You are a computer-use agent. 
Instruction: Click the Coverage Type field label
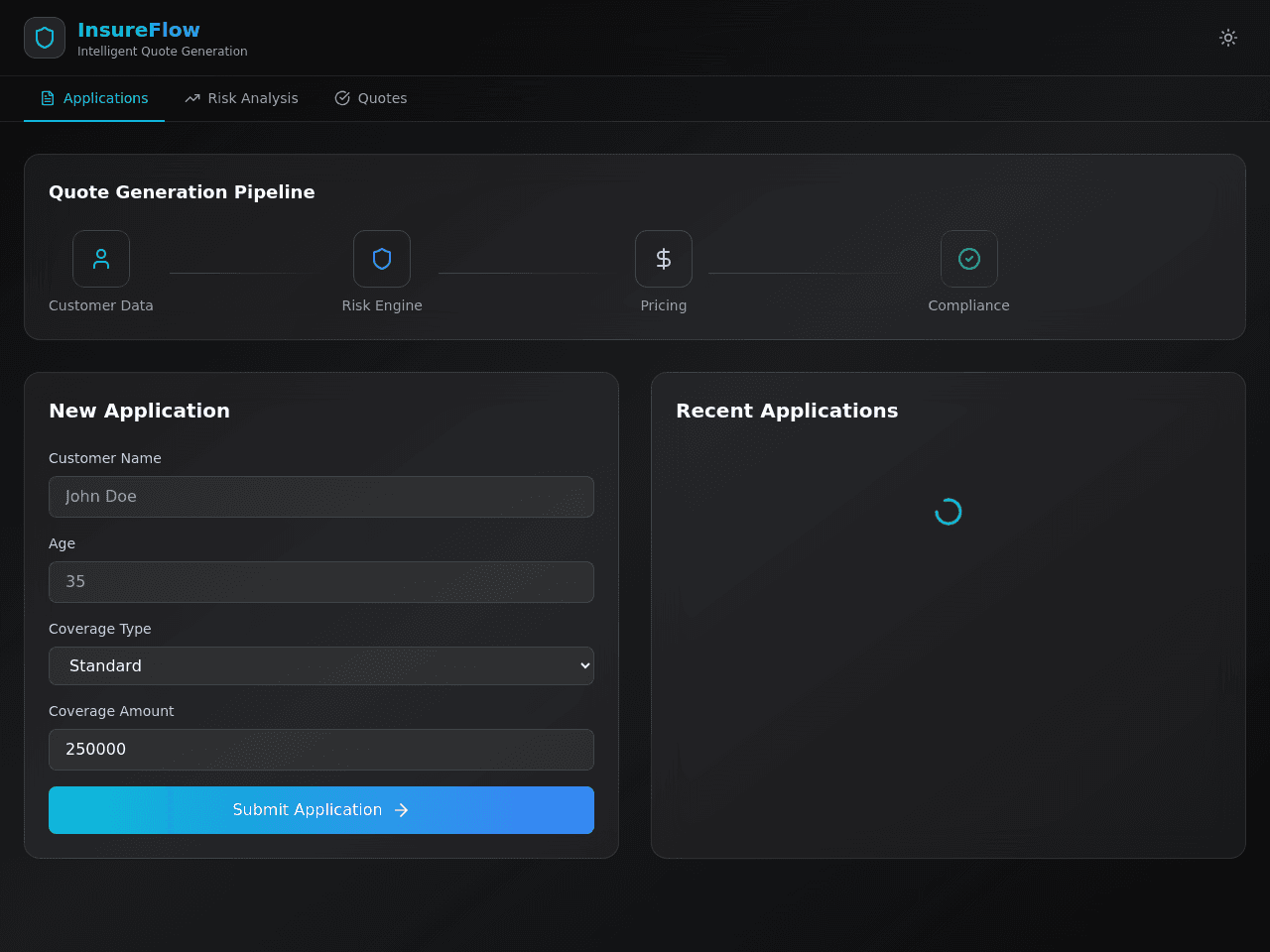click(x=100, y=629)
